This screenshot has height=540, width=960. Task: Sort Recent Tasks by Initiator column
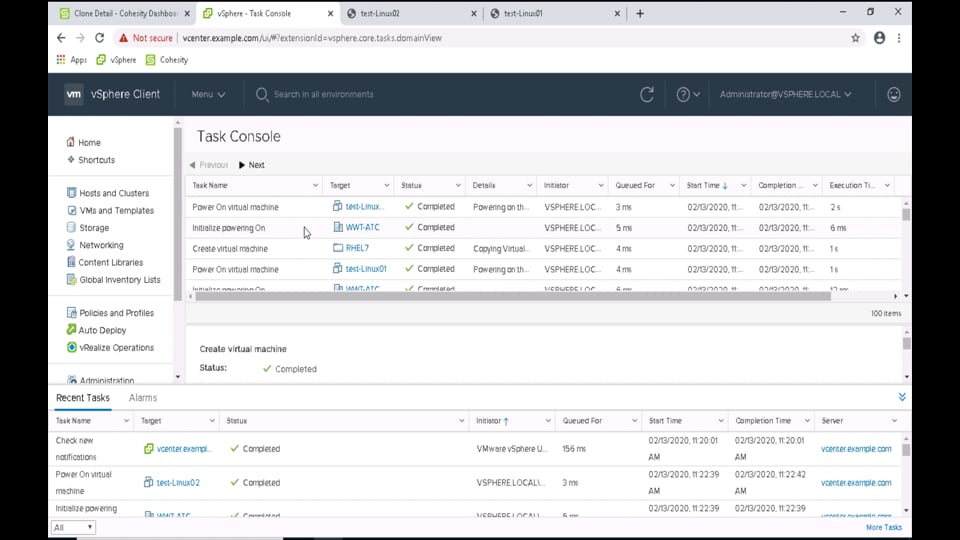(x=488, y=421)
